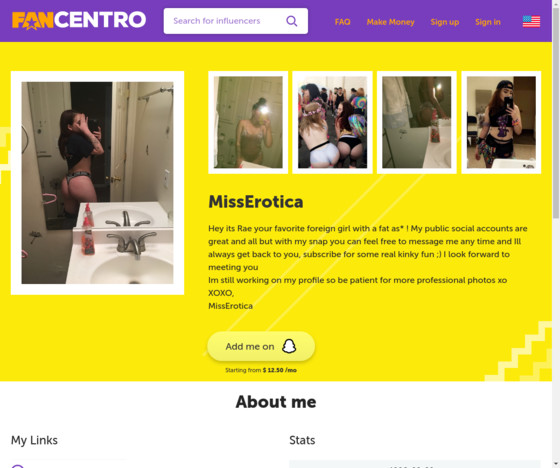The image size is (560, 468).
Task: Focus the Search for influencers field
Action: [x=236, y=21]
